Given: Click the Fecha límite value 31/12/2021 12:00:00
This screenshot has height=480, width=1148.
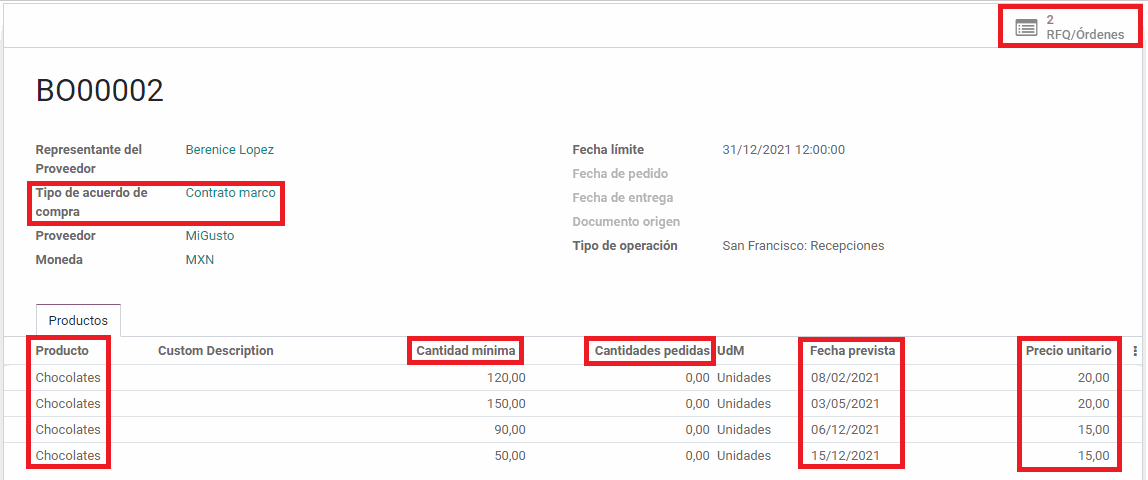Looking at the screenshot, I should [783, 150].
